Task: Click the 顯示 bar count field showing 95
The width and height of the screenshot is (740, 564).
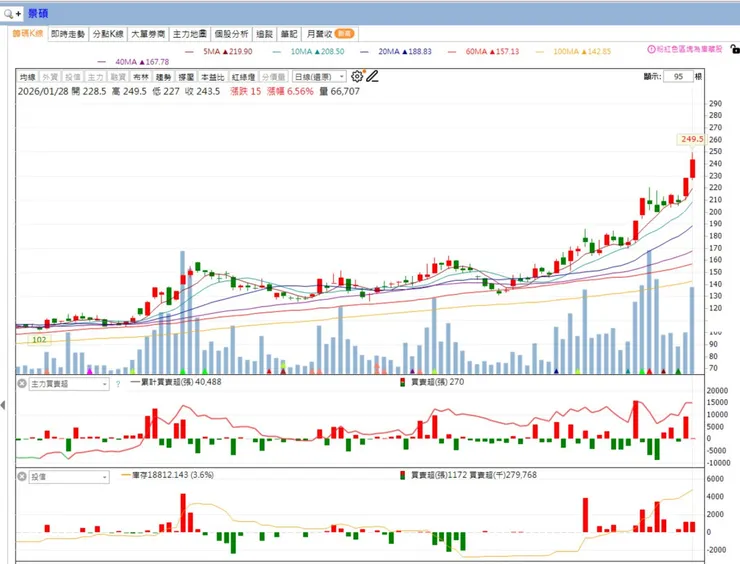Action: pyautogui.click(x=678, y=76)
